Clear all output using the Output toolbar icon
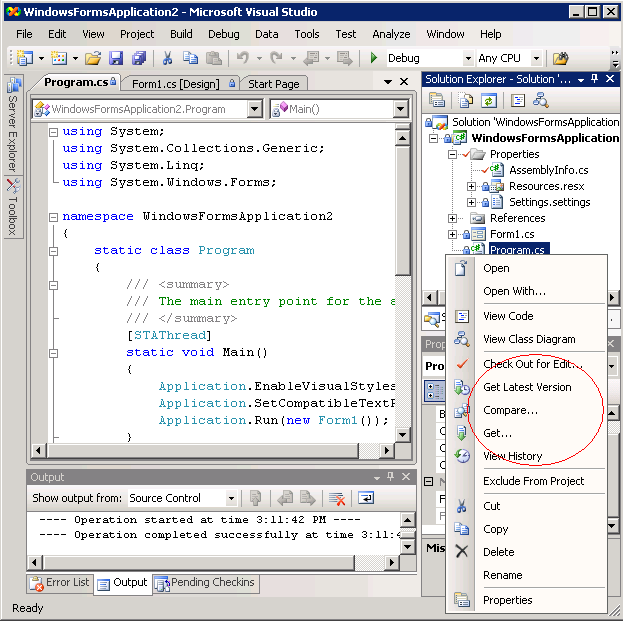Viewport: 623px width, 621px height. [337, 498]
